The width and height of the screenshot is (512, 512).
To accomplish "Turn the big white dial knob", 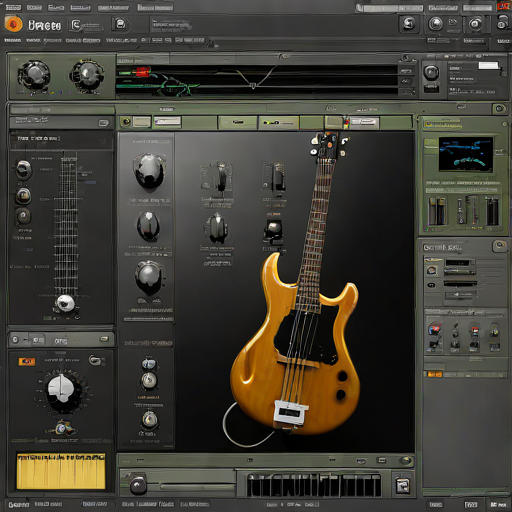I will (62, 391).
